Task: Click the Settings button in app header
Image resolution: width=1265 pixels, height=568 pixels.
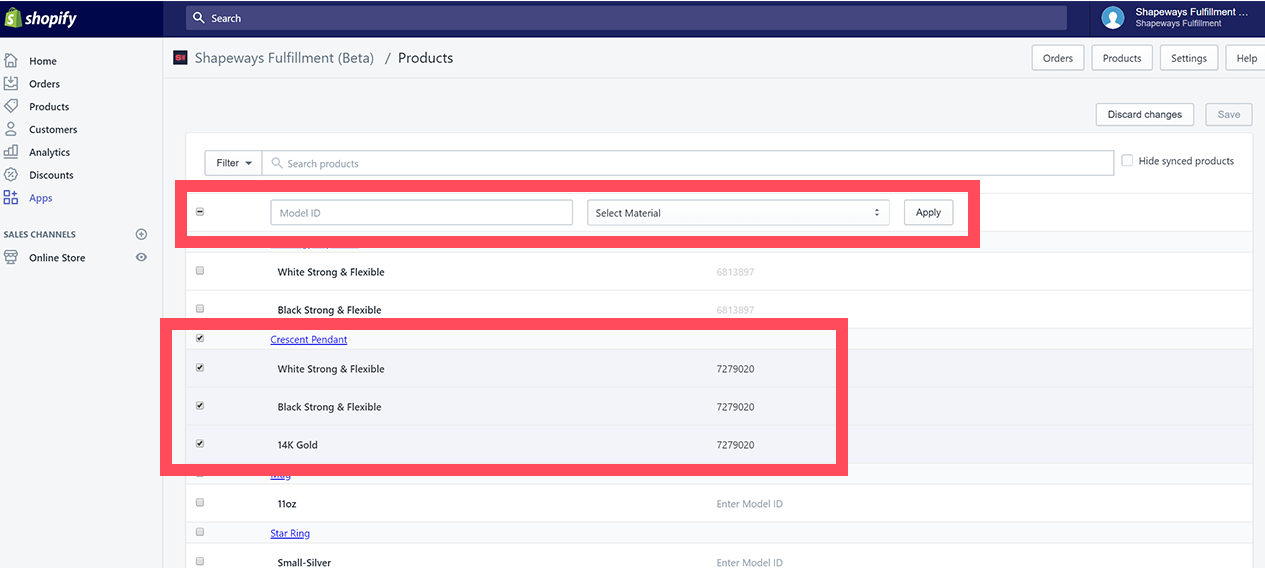Action: pos(1189,58)
